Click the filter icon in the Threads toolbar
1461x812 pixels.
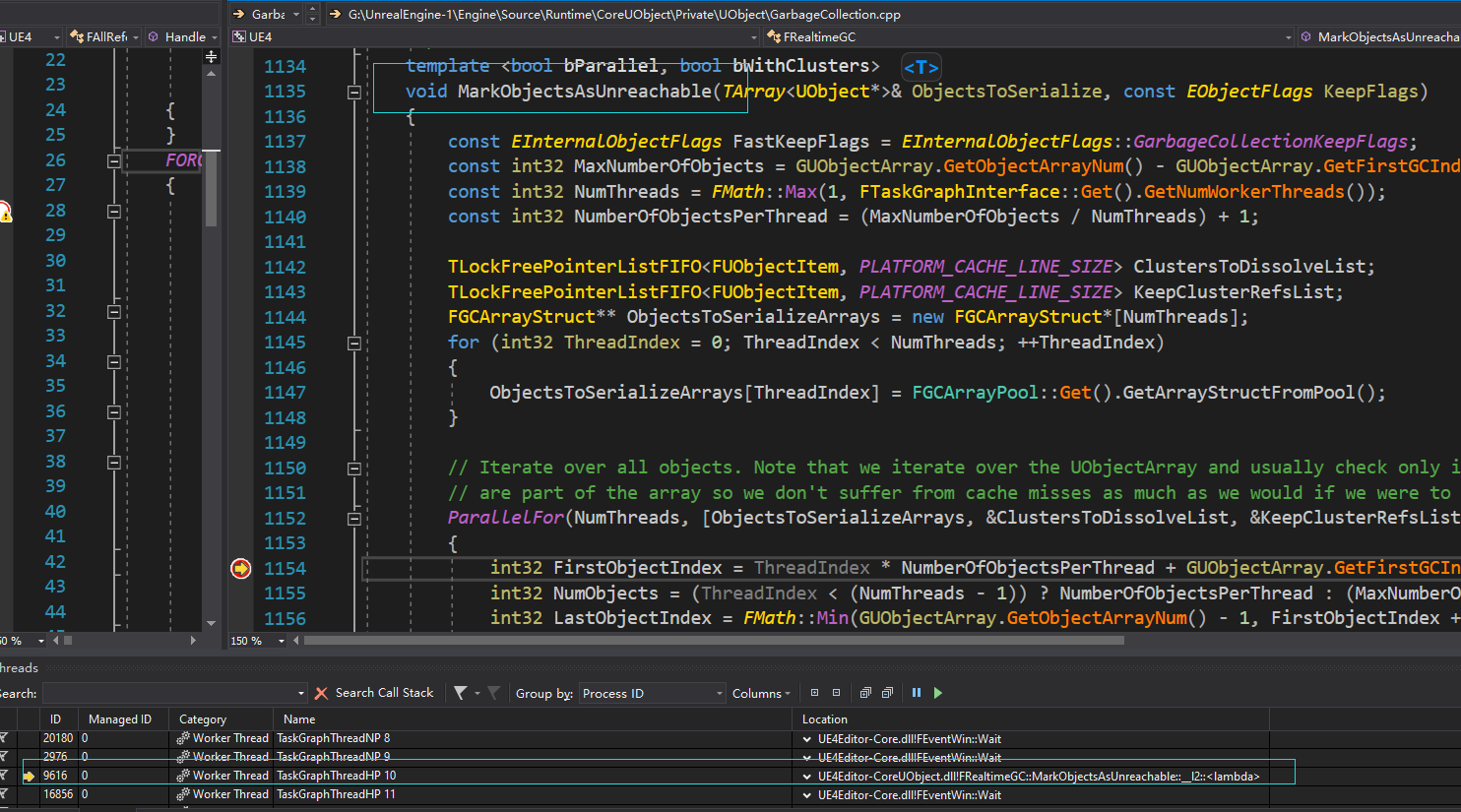click(460, 692)
